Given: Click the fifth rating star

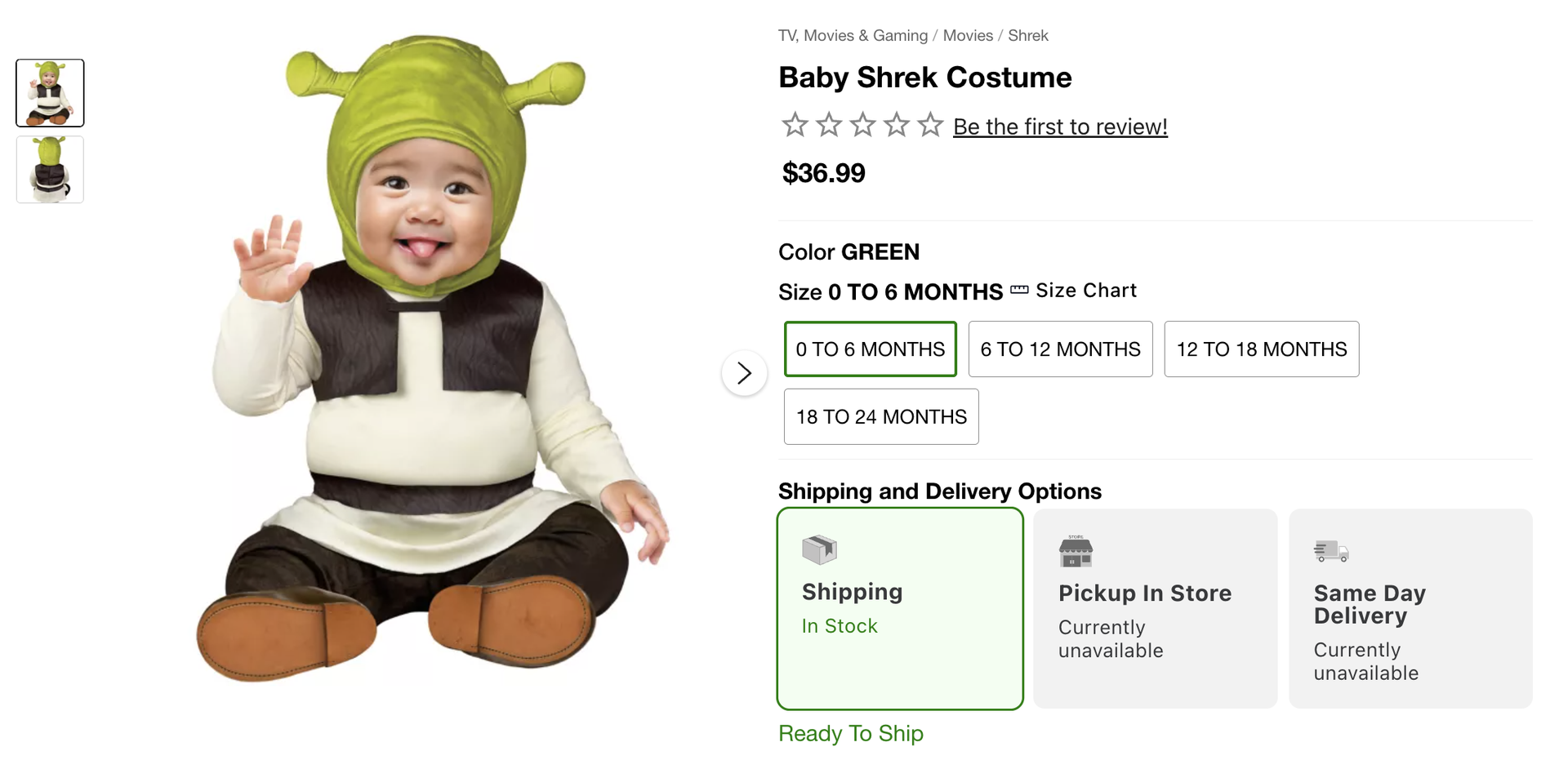Looking at the screenshot, I should 930,125.
